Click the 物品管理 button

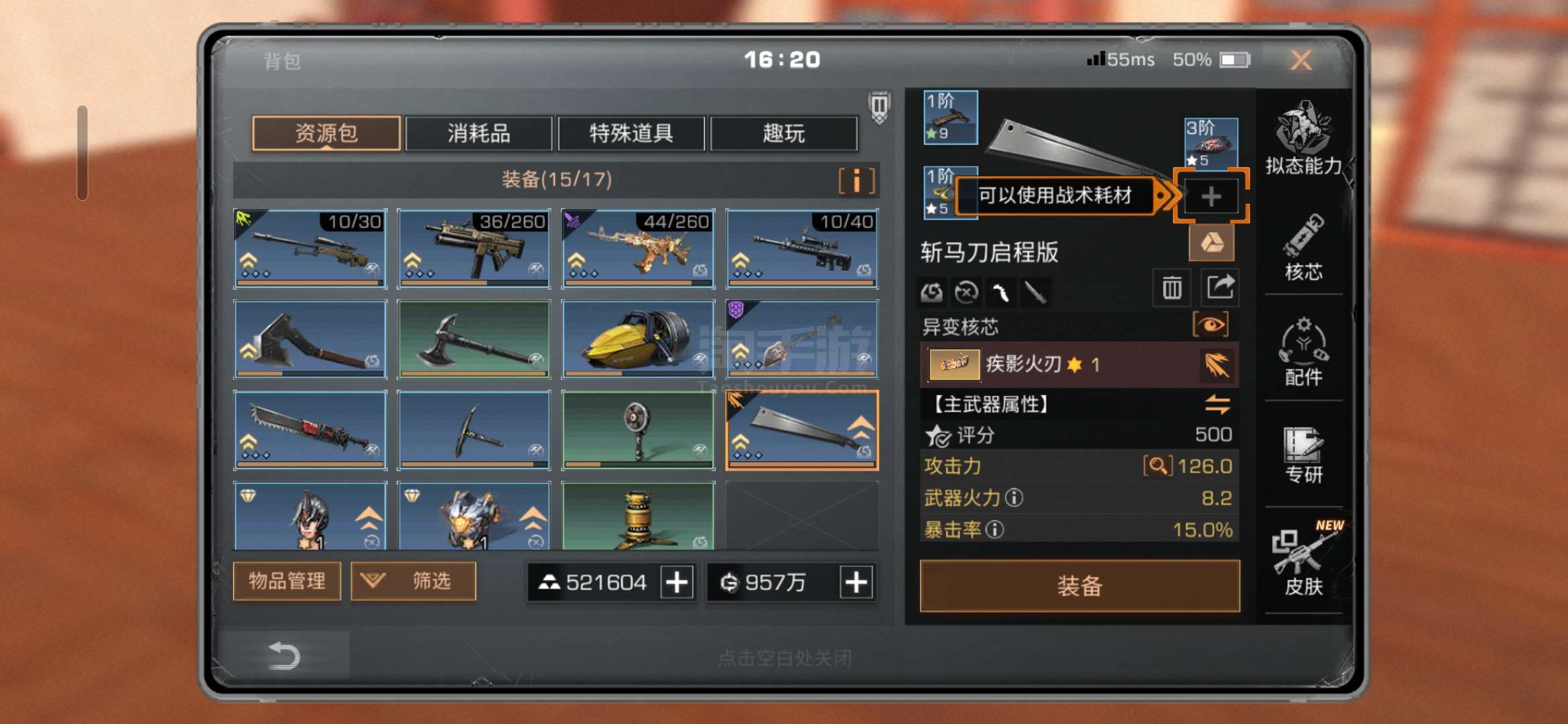(x=287, y=581)
